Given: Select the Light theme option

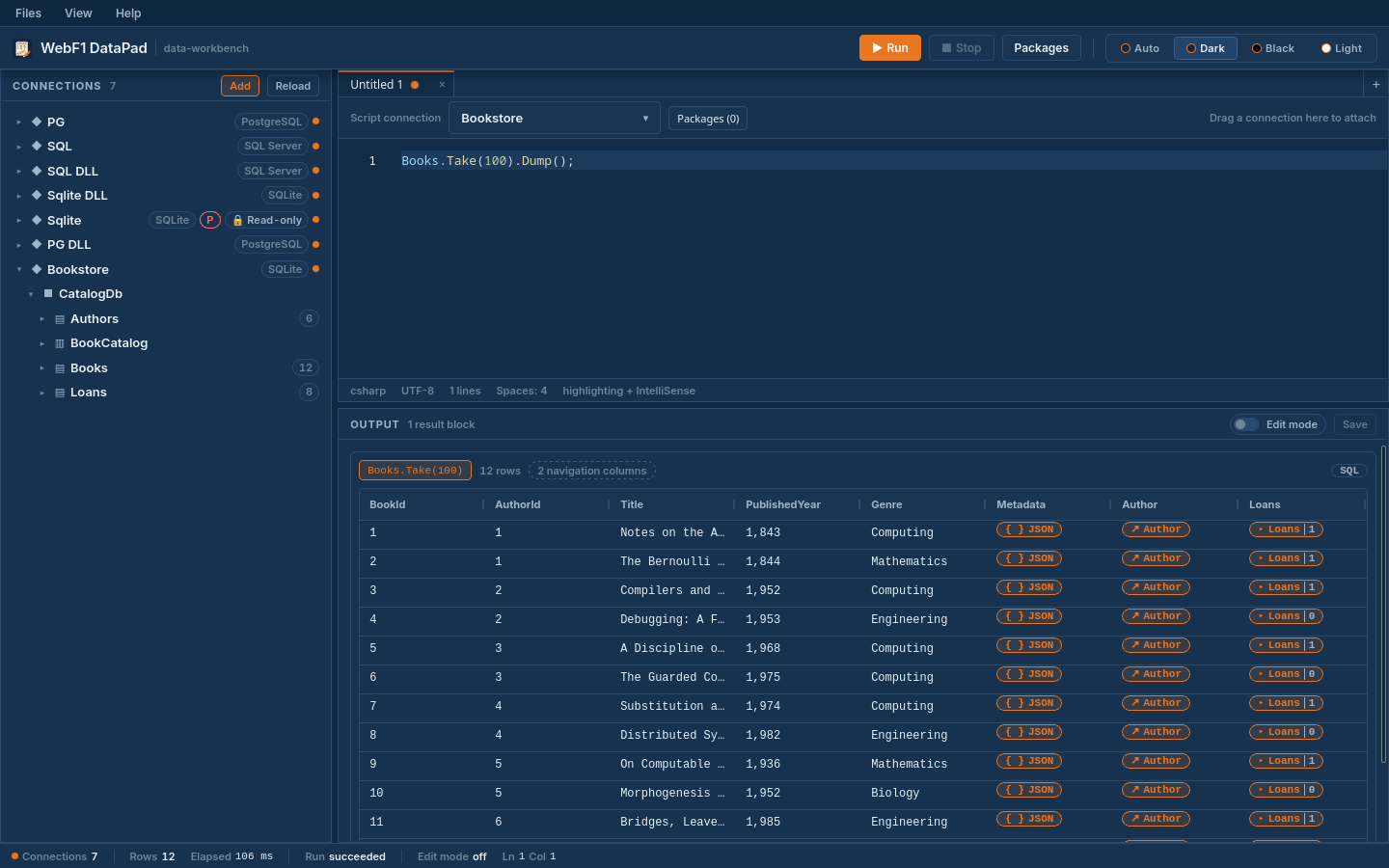Looking at the screenshot, I should (x=1342, y=48).
